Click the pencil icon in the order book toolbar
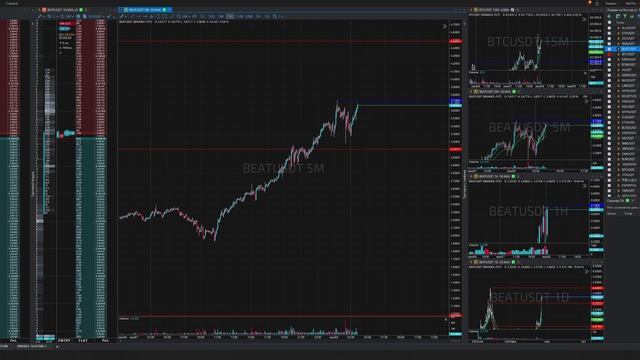640x360 pixels. (x=40, y=16)
